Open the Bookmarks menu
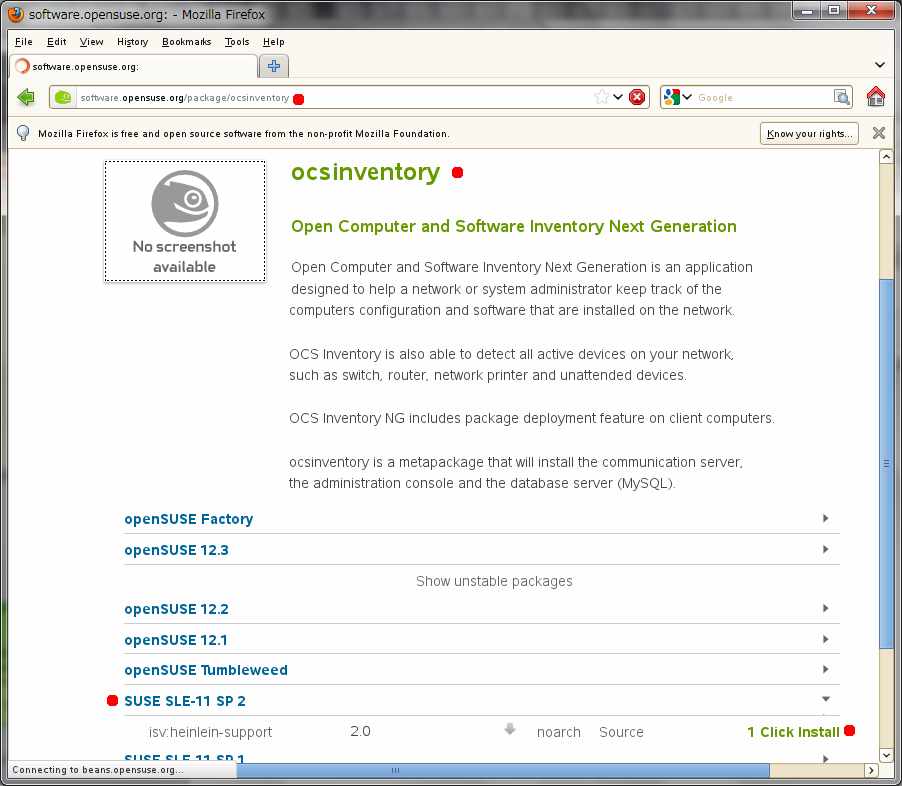This screenshot has height=786, width=902. click(x=186, y=42)
